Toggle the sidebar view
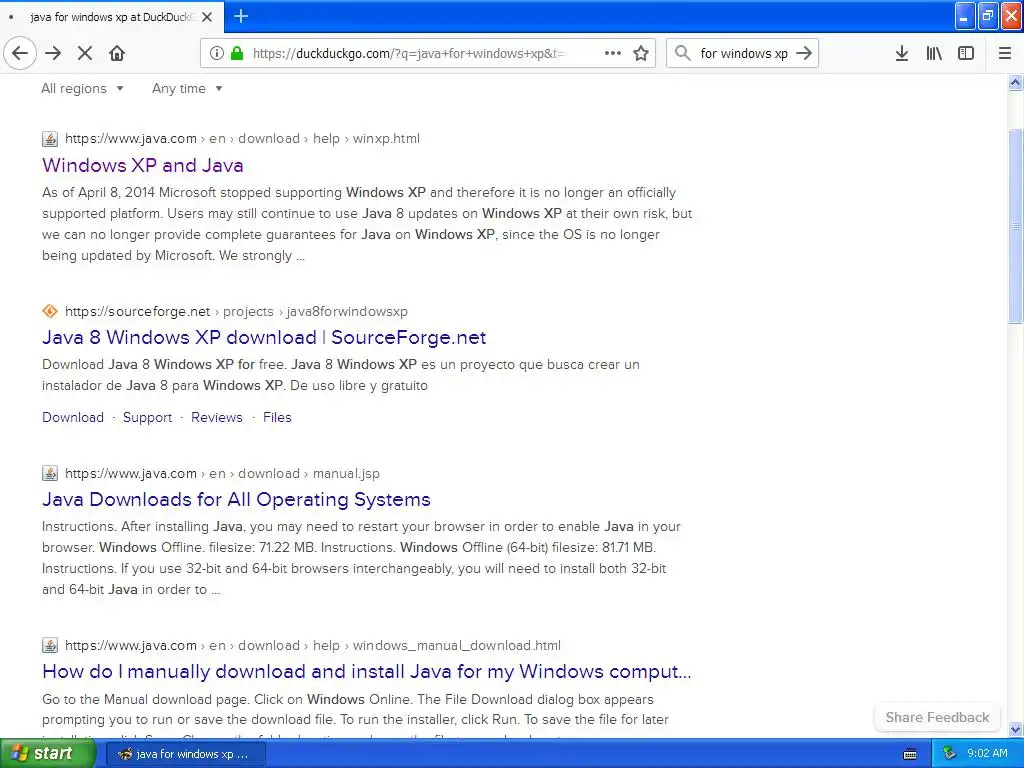 [x=966, y=53]
